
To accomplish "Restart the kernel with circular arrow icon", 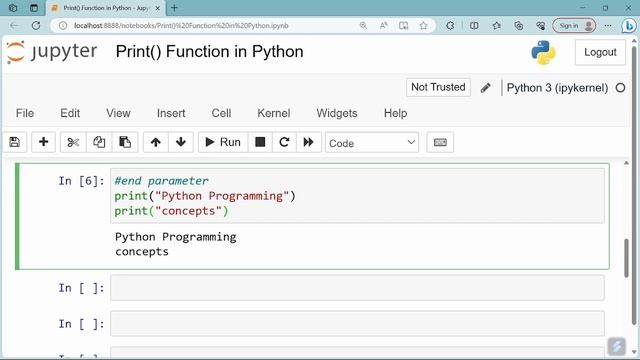I will (284, 142).
